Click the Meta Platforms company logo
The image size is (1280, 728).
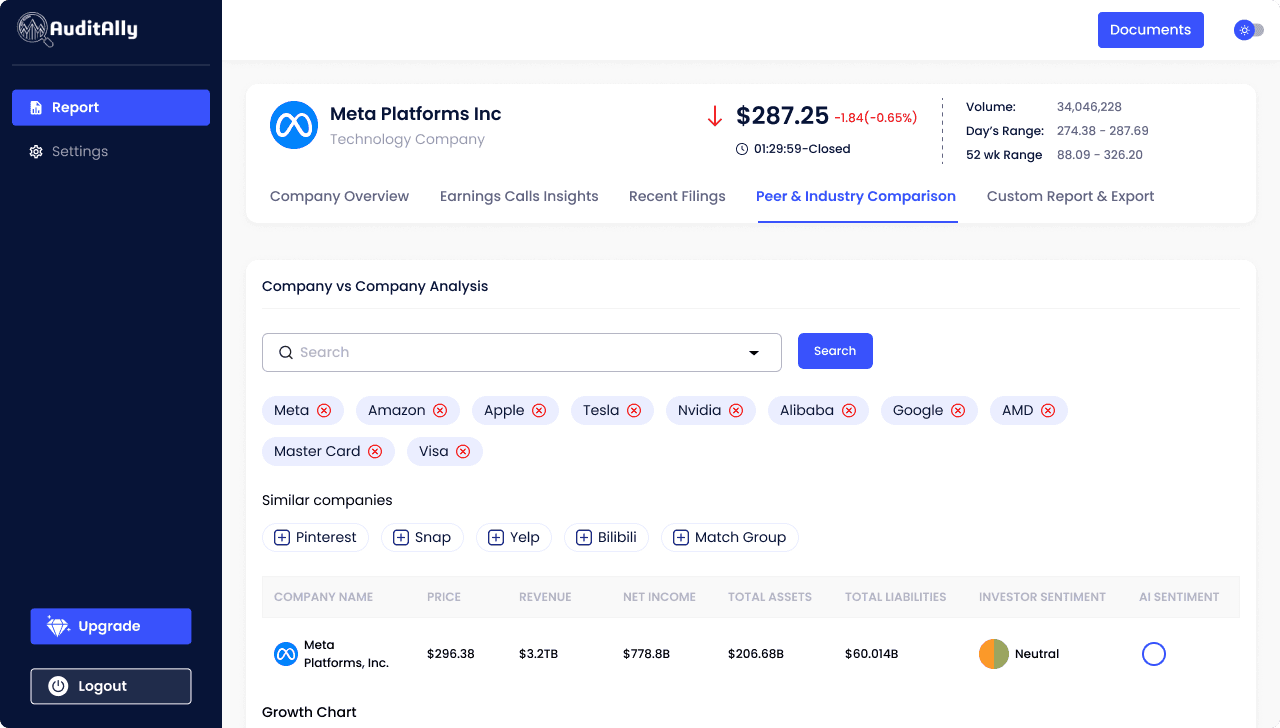click(294, 125)
